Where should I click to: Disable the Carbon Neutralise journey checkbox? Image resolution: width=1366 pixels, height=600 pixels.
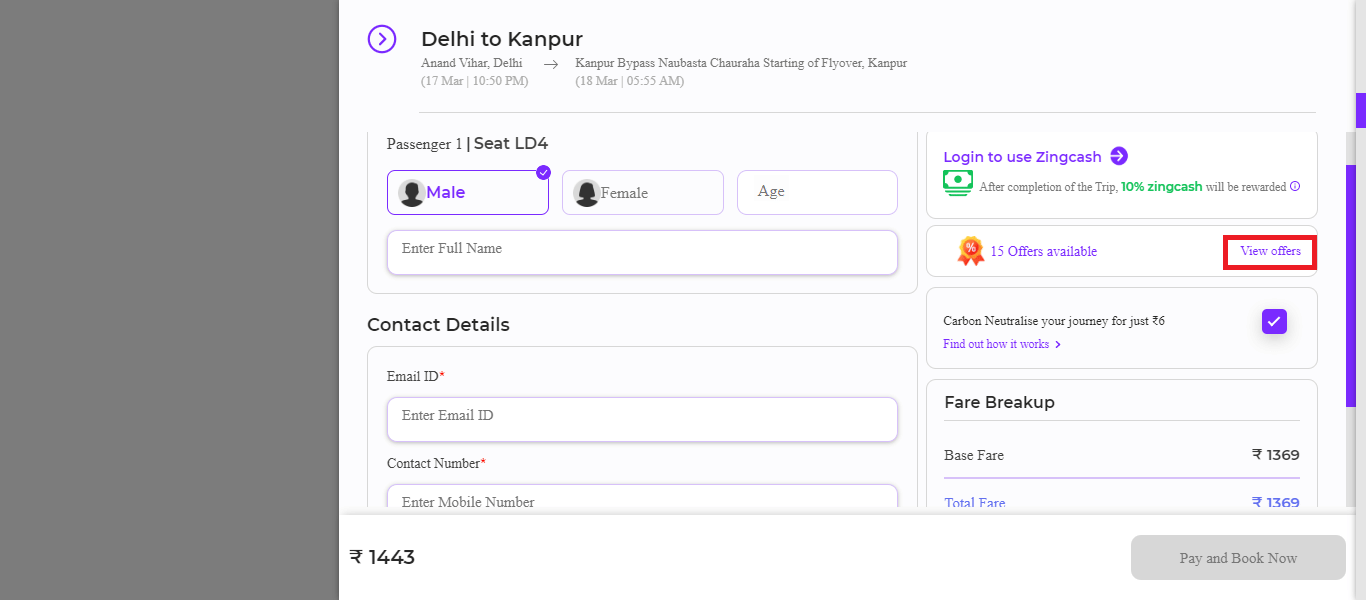click(x=1273, y=321)
